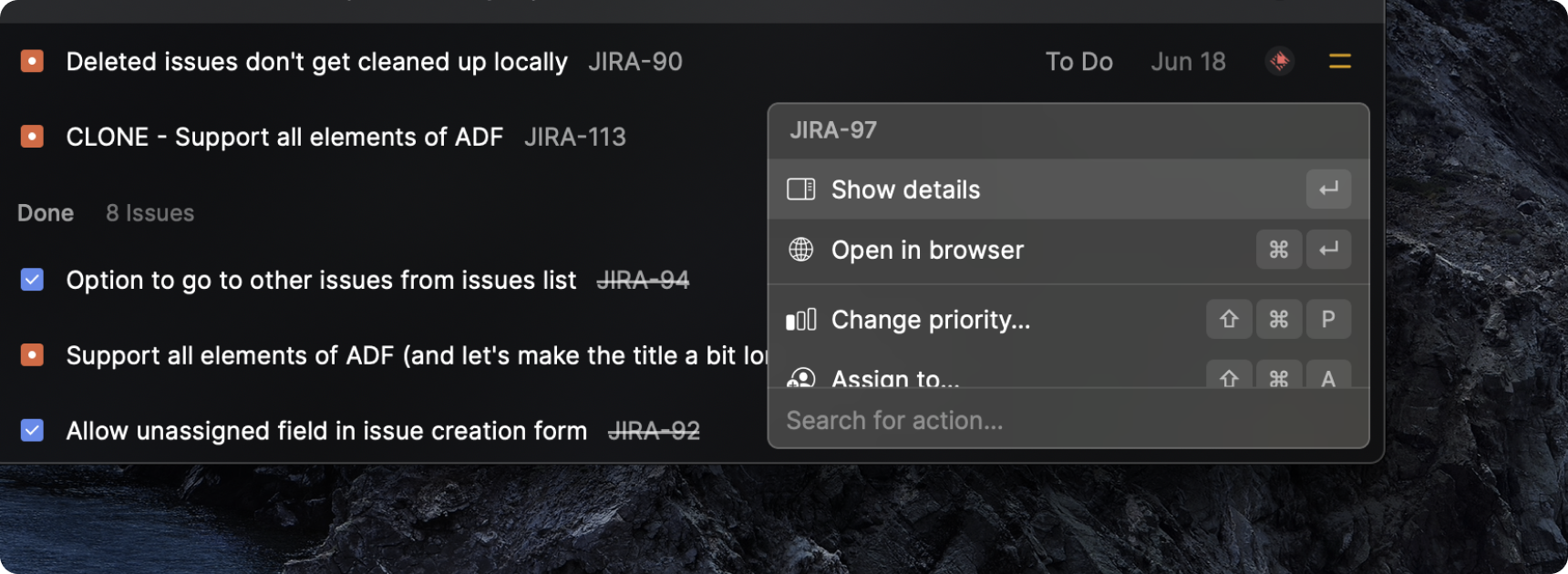
Task: Click the Done section header
Action: click(x=46, y=212)
